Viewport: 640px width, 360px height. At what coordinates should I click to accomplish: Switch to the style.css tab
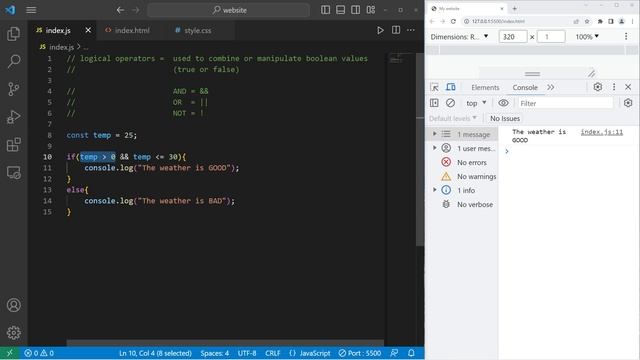pyautogui.click(x=193, y=30)
